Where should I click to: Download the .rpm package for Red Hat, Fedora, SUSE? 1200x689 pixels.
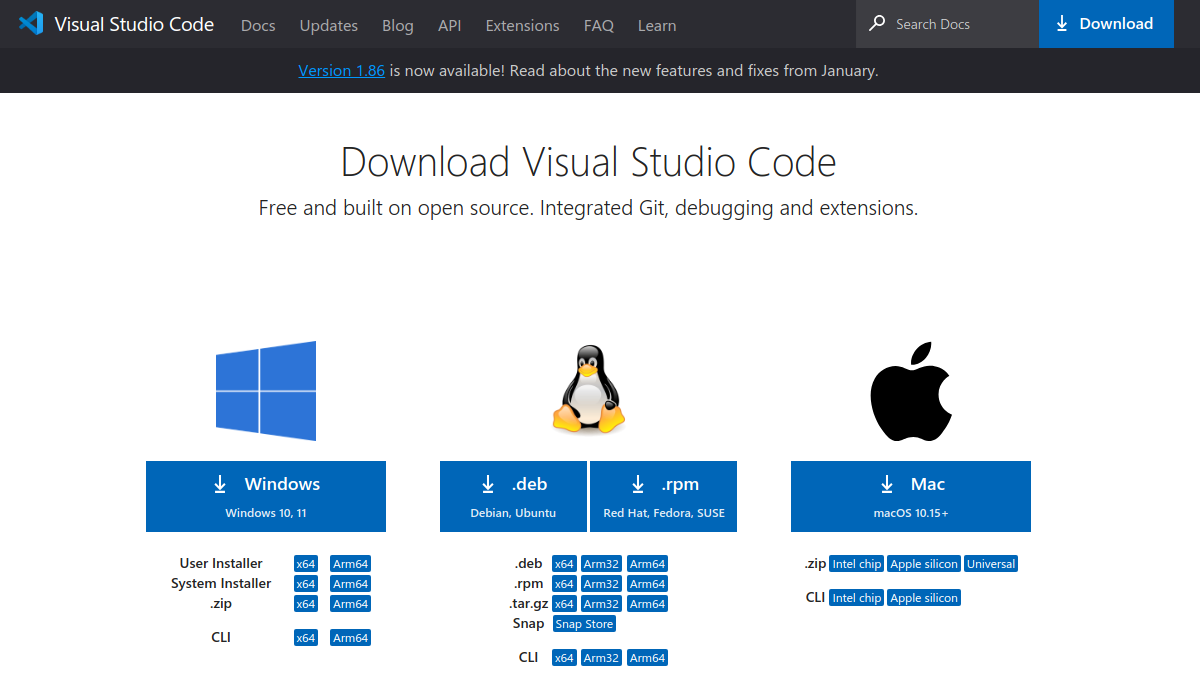663,496
